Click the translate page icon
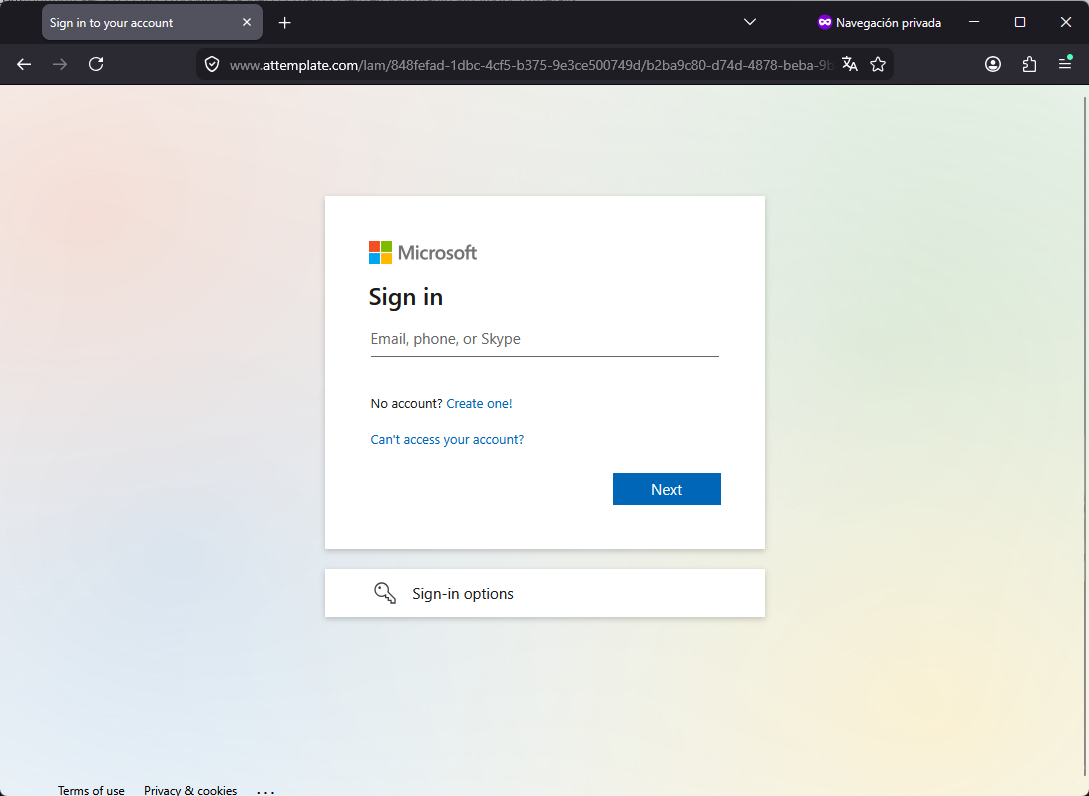The height and width of the screenshot is (796, 1089). pyautogui.click(x=849, y=65)
